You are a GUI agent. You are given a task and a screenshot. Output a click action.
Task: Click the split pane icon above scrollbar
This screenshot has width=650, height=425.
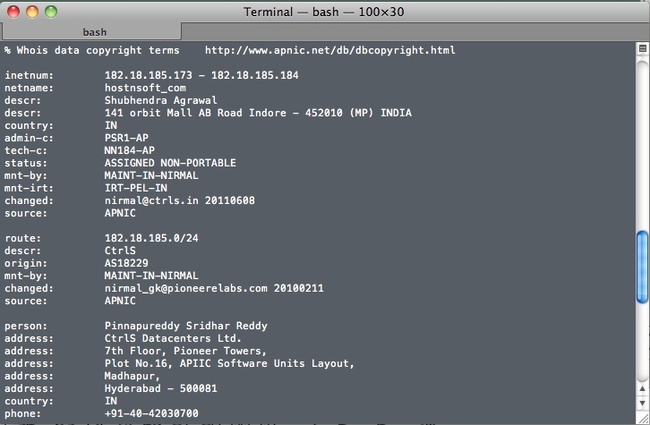[x=641, y=47]
